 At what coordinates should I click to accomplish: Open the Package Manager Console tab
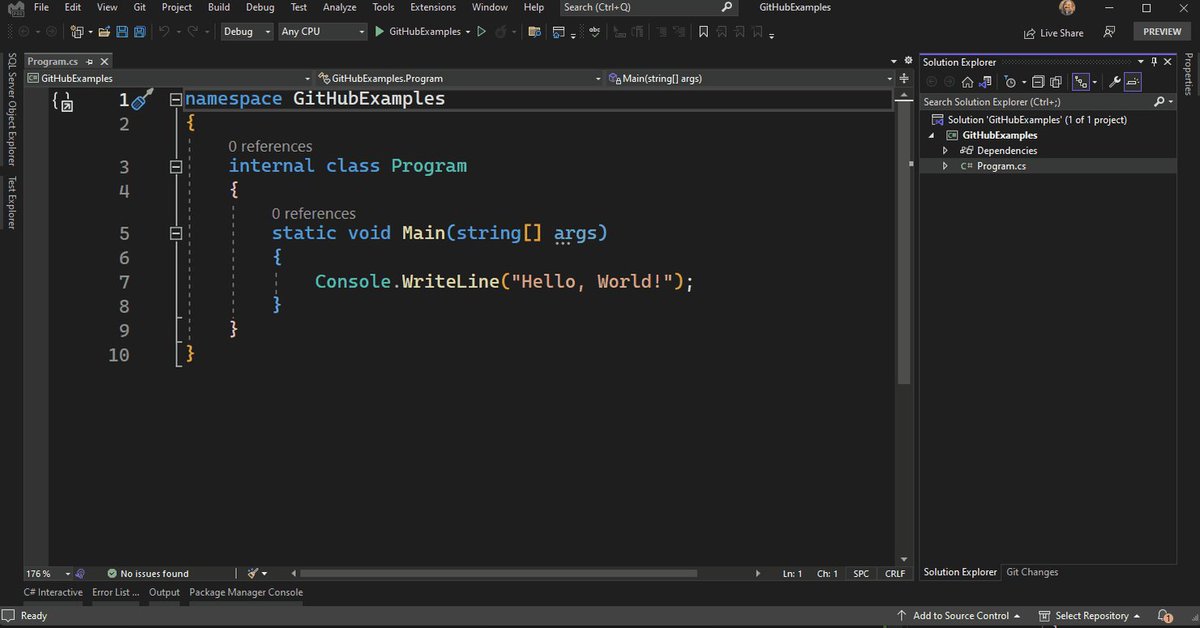(x=246, y=592)
